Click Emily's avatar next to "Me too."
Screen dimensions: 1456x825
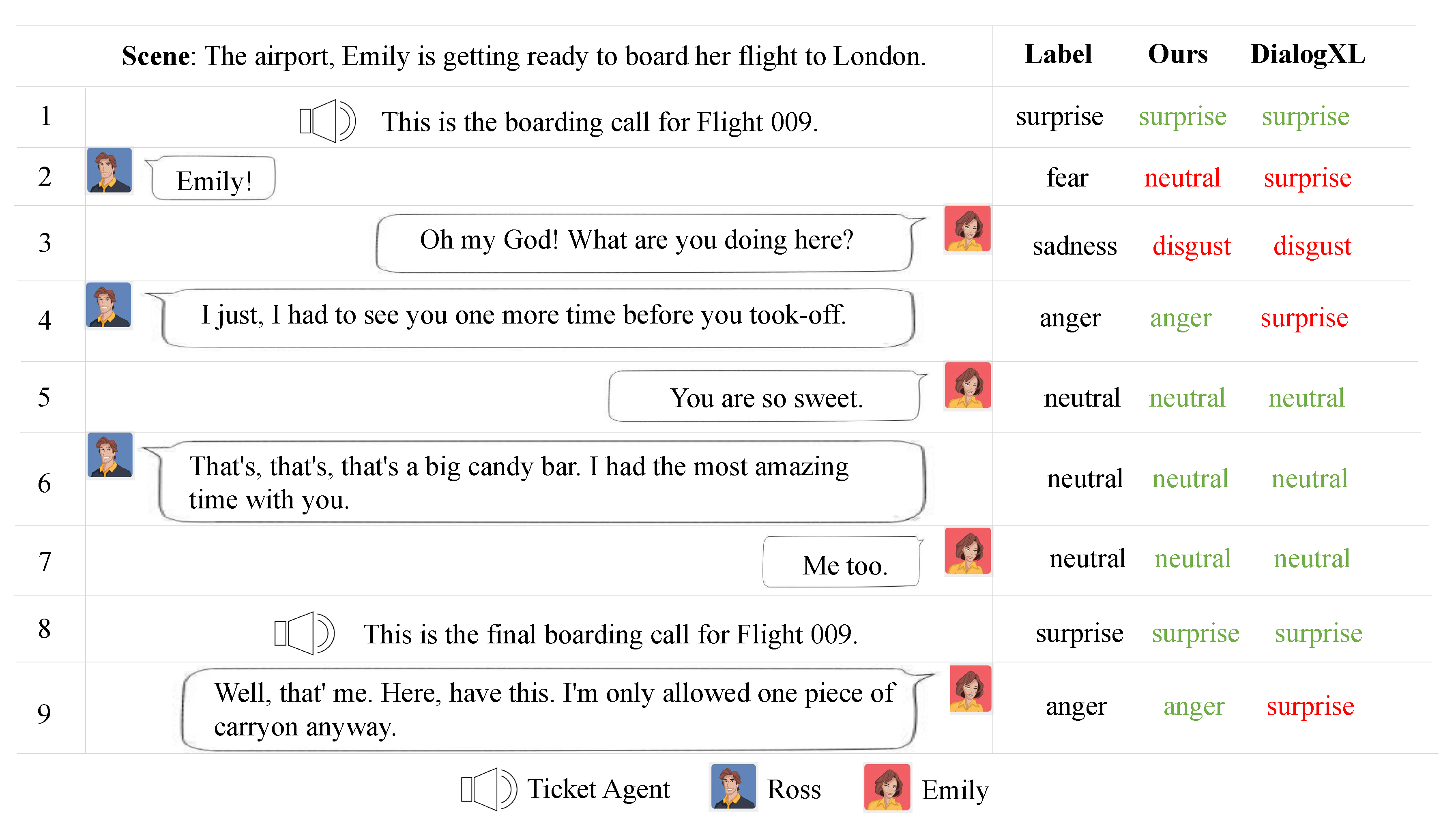click(967, 551)
